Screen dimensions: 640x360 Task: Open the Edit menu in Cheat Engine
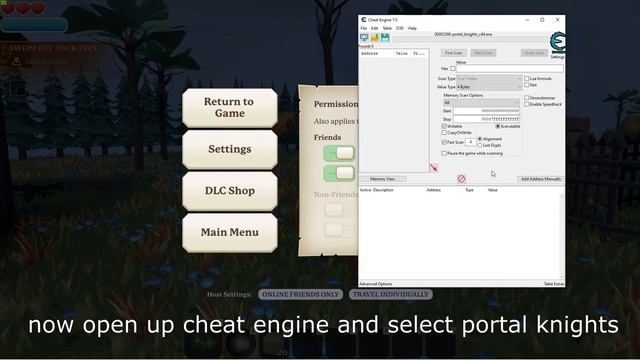coord(374,28)
